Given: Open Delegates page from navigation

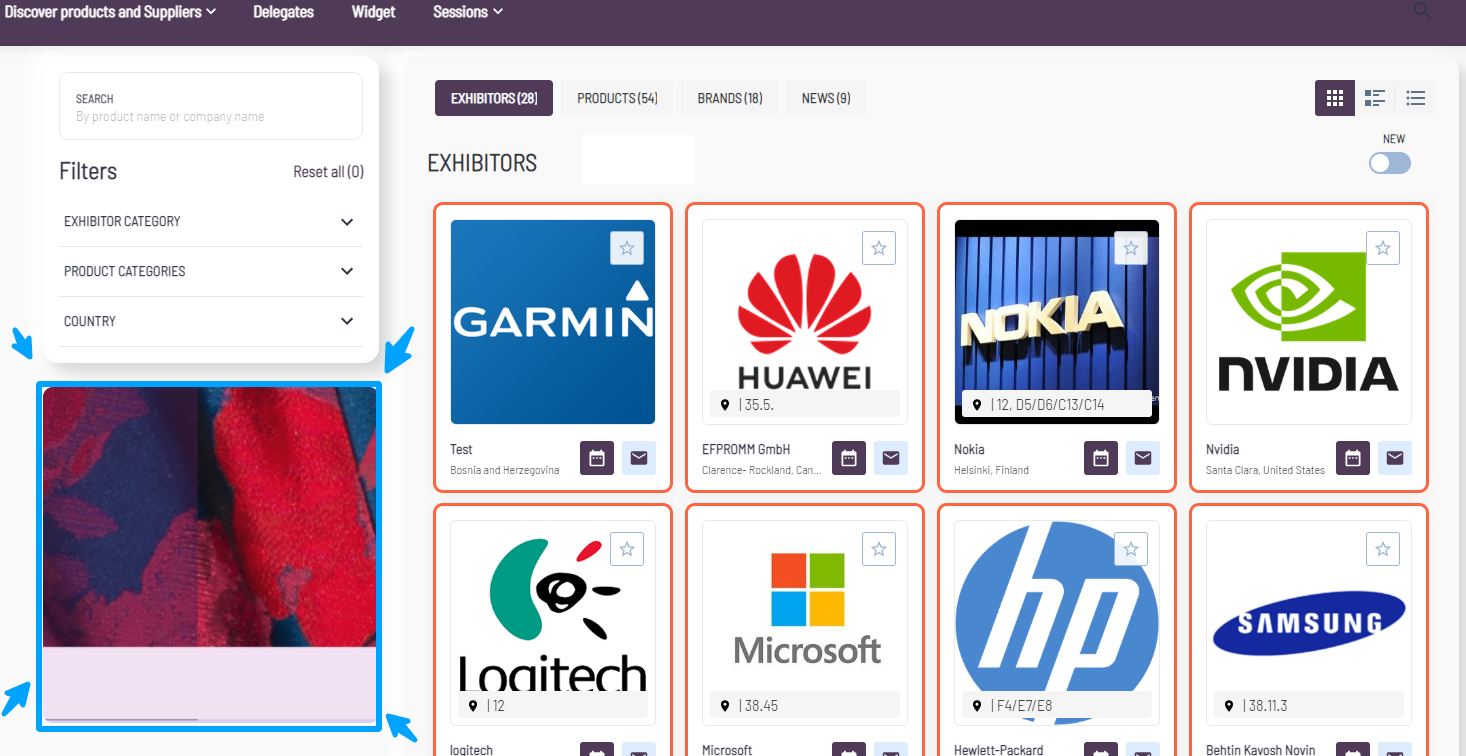Looking at the screenshot, I should (283, 12).
